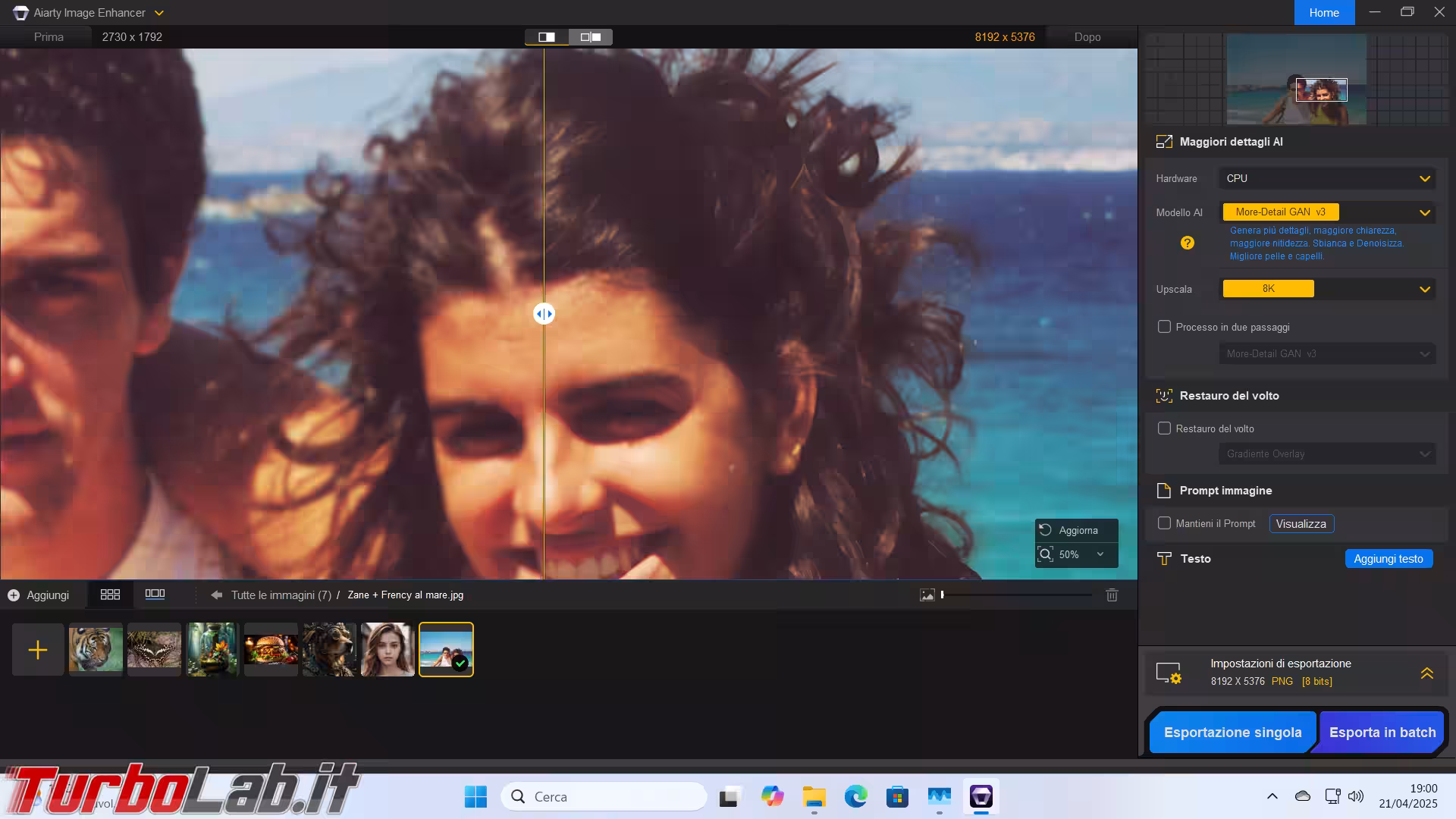The image size is (1456, 819).
Task: Click the Aggiorna refresh icon
Action: tap(1046, 530)
